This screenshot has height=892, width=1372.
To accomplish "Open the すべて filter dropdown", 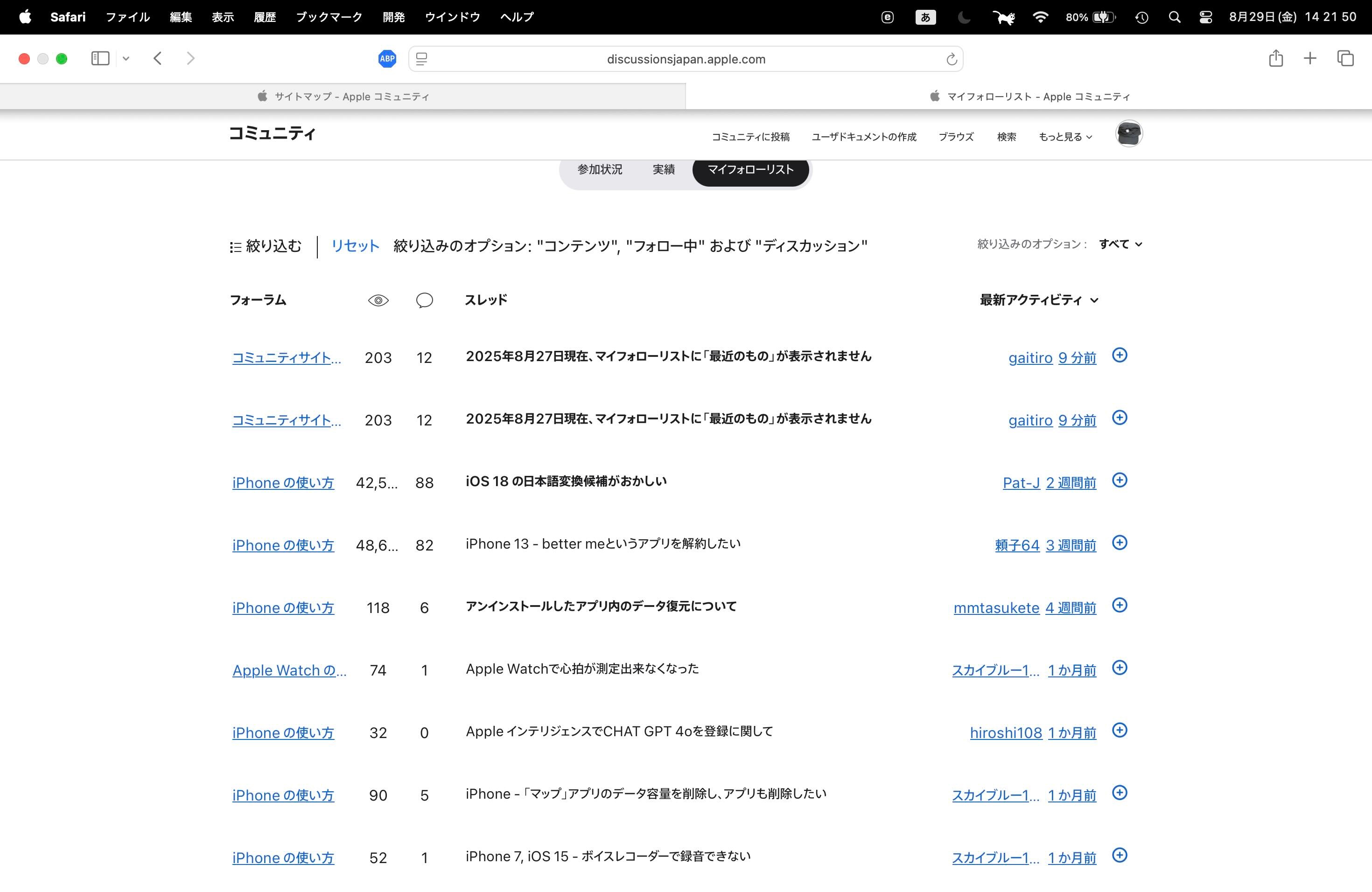I will (x=1120, y=244).
